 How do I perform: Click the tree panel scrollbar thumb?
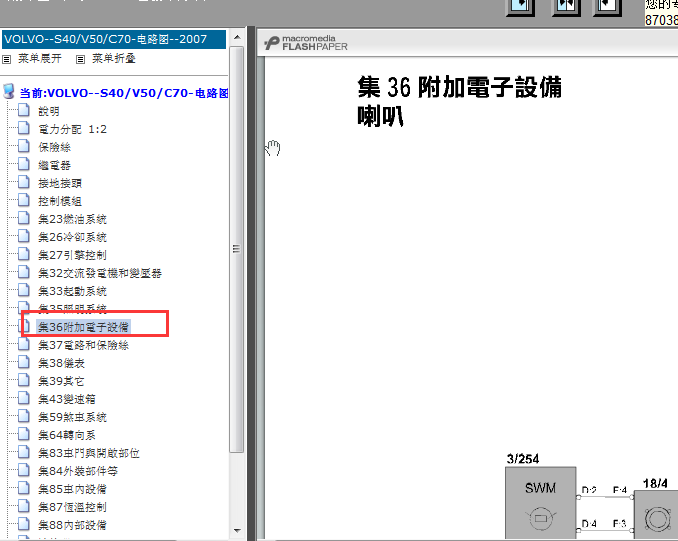pos(237,249)
